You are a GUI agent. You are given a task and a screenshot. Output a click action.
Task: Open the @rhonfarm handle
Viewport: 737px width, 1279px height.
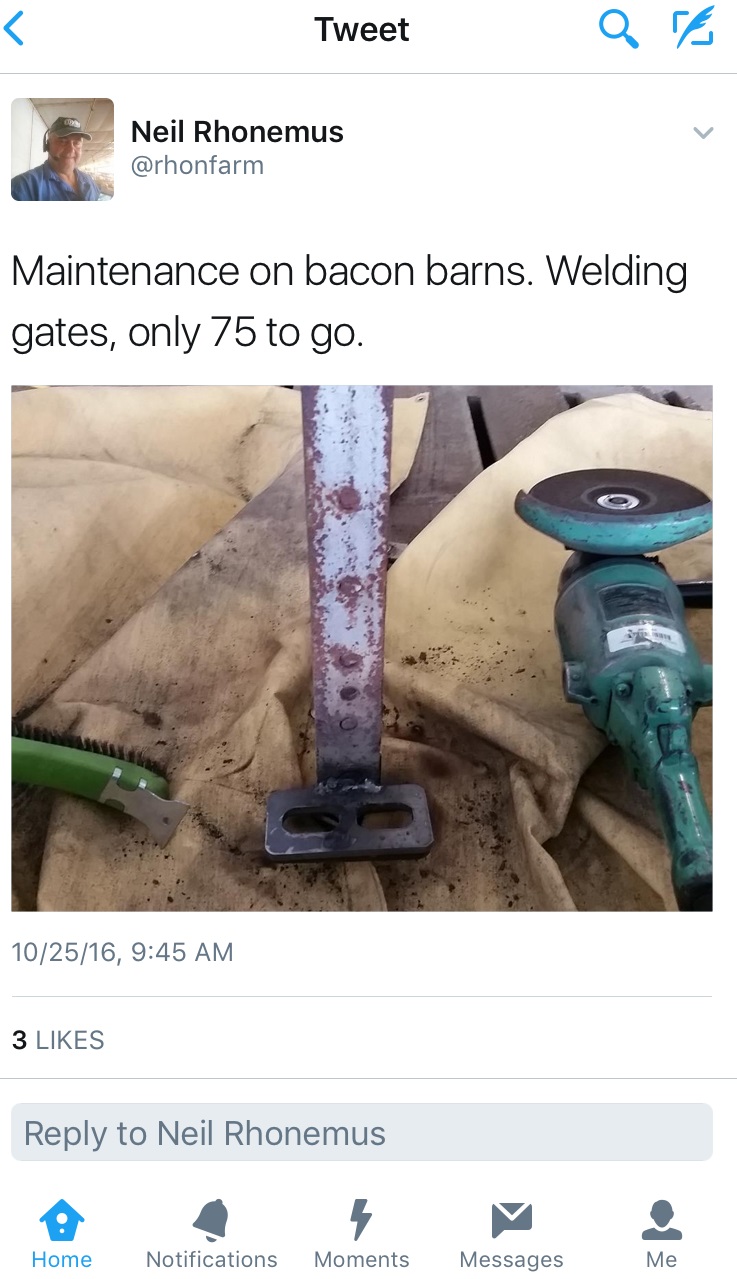coord(198,165)
